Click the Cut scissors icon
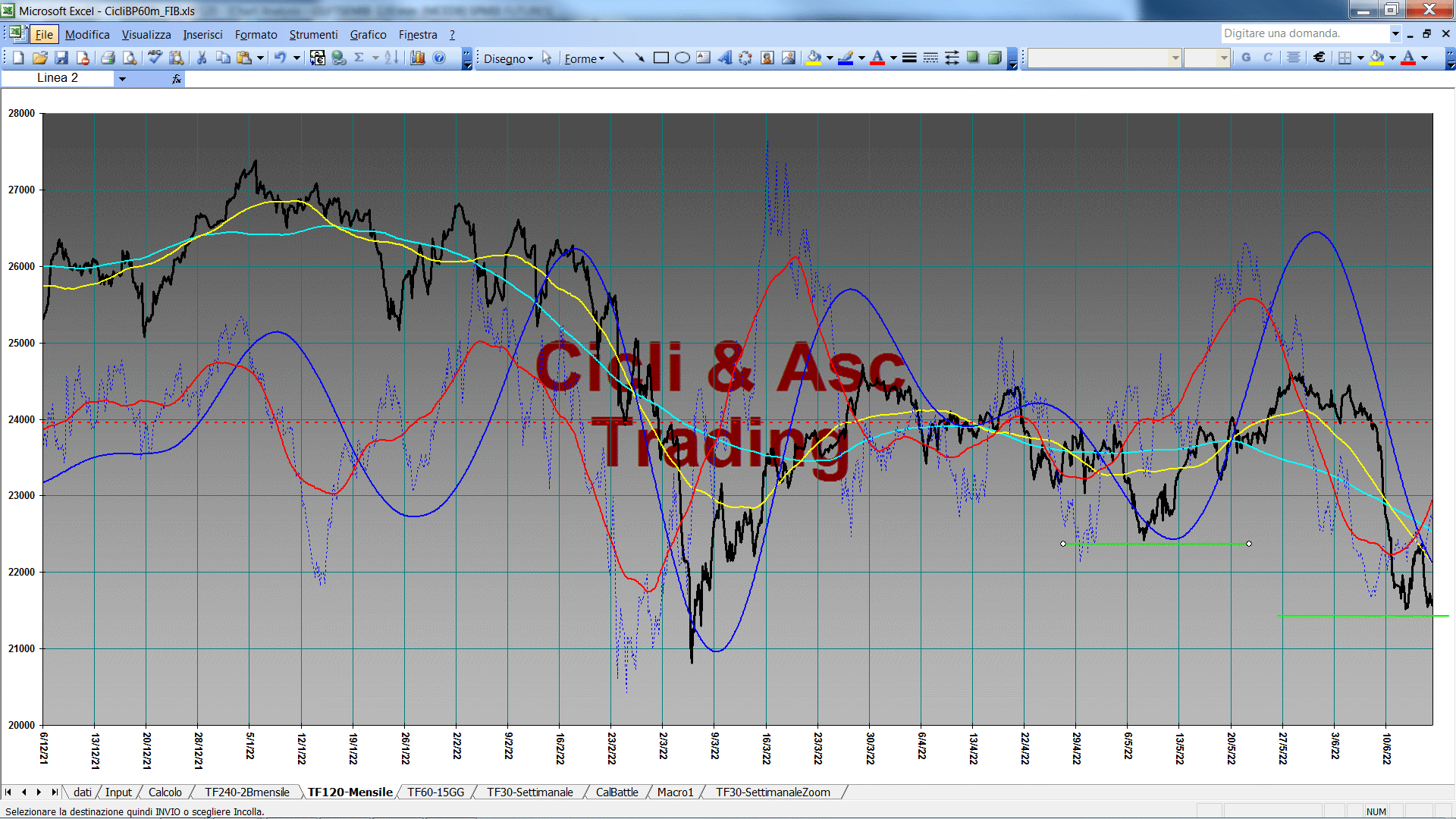This screenshot has height=819, width=1456. point(202,58)
